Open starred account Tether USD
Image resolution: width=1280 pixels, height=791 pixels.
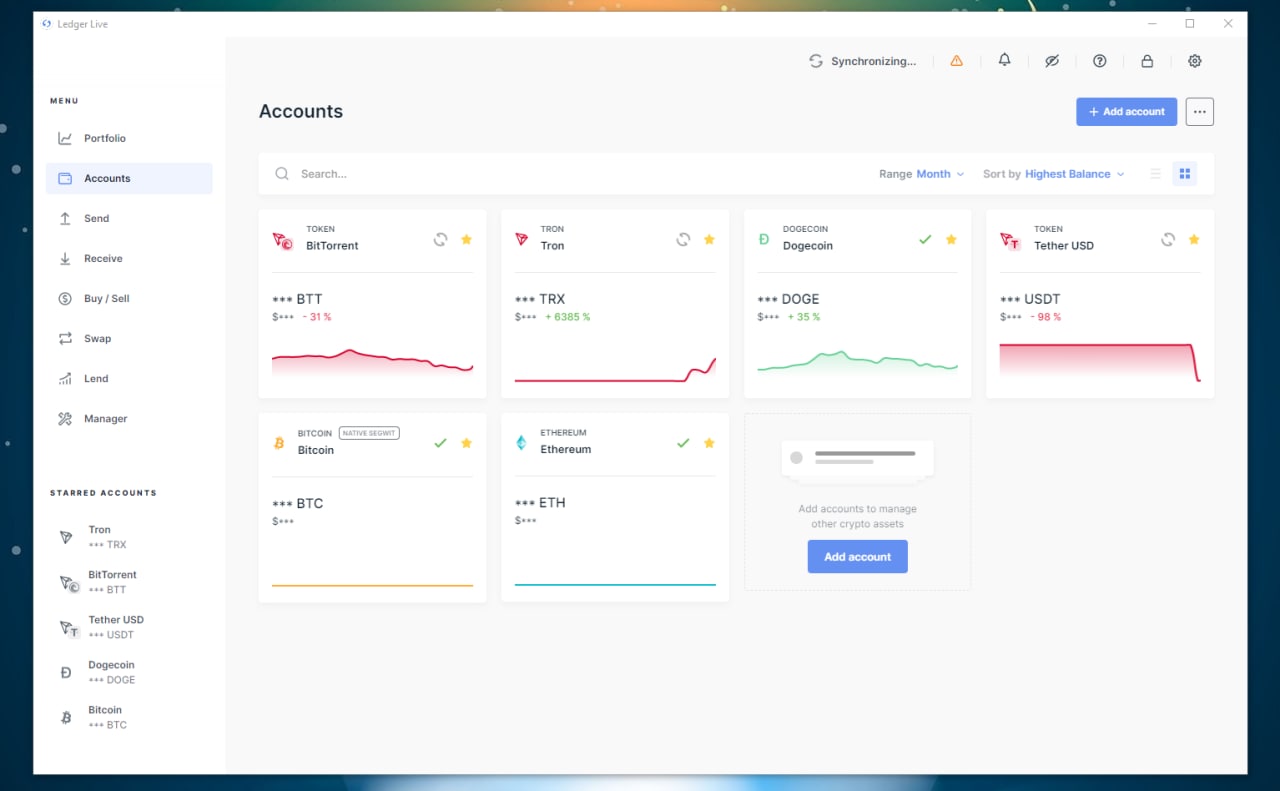point(129,627)
